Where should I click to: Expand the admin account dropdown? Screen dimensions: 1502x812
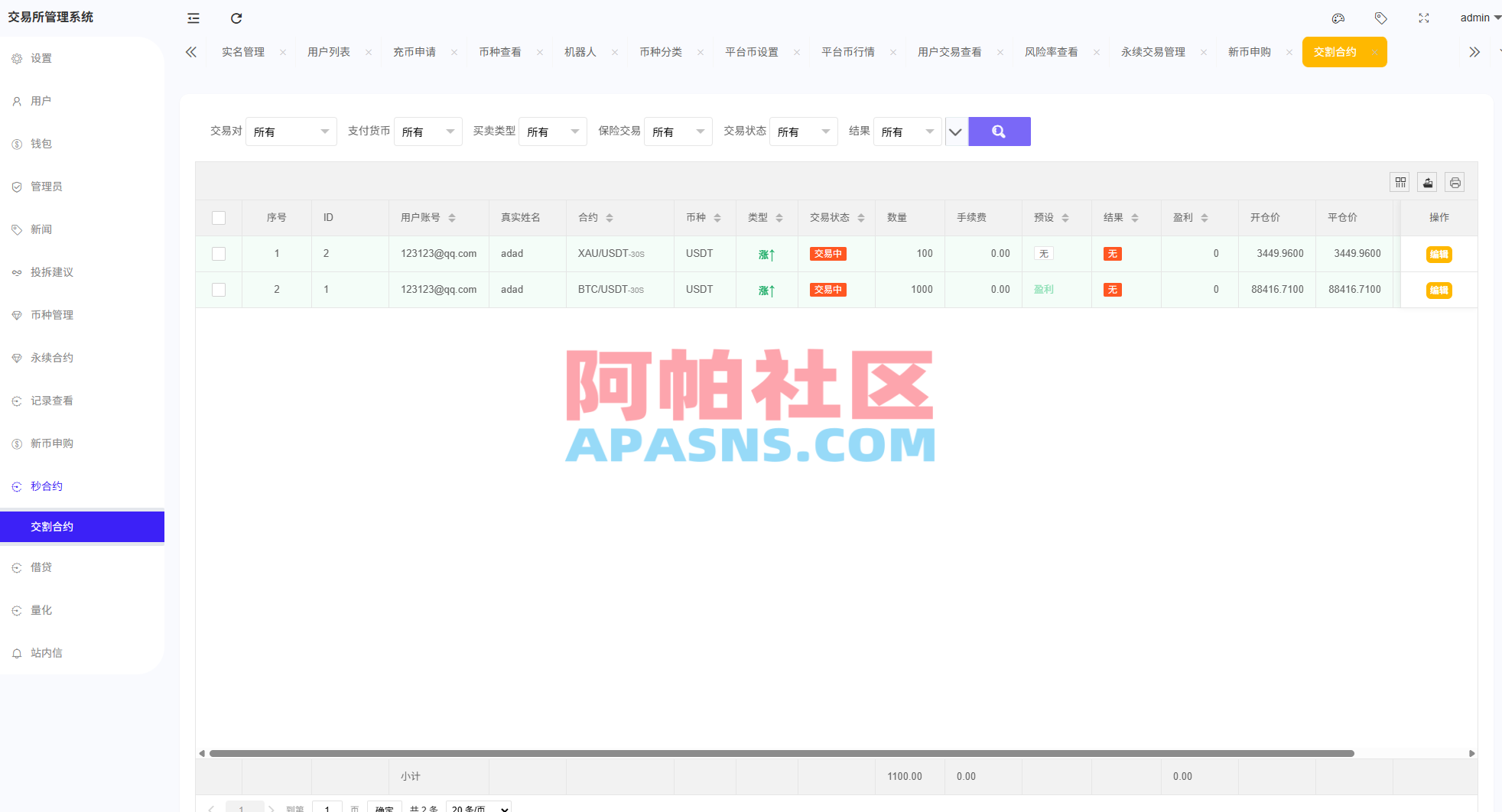1478,18
